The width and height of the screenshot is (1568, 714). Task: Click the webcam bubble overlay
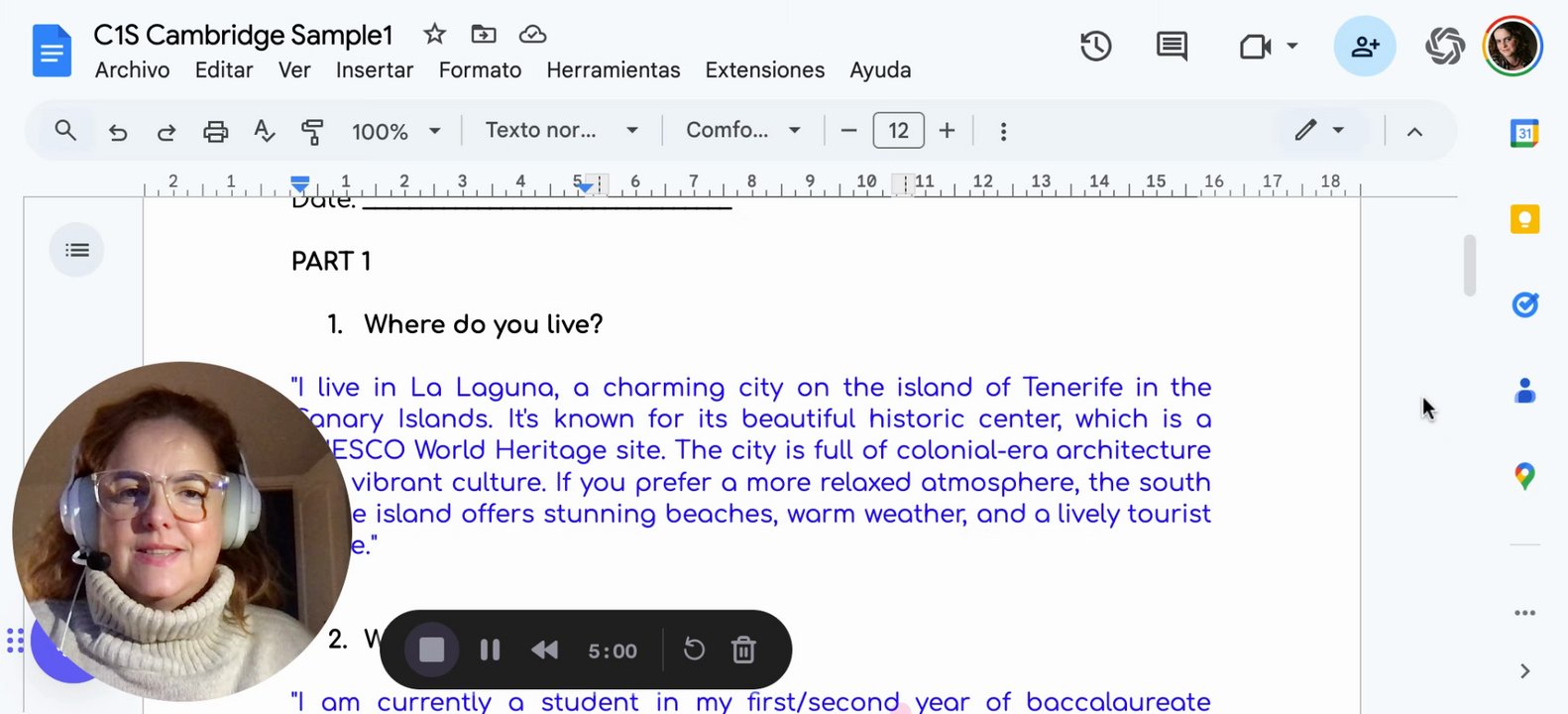181,532
